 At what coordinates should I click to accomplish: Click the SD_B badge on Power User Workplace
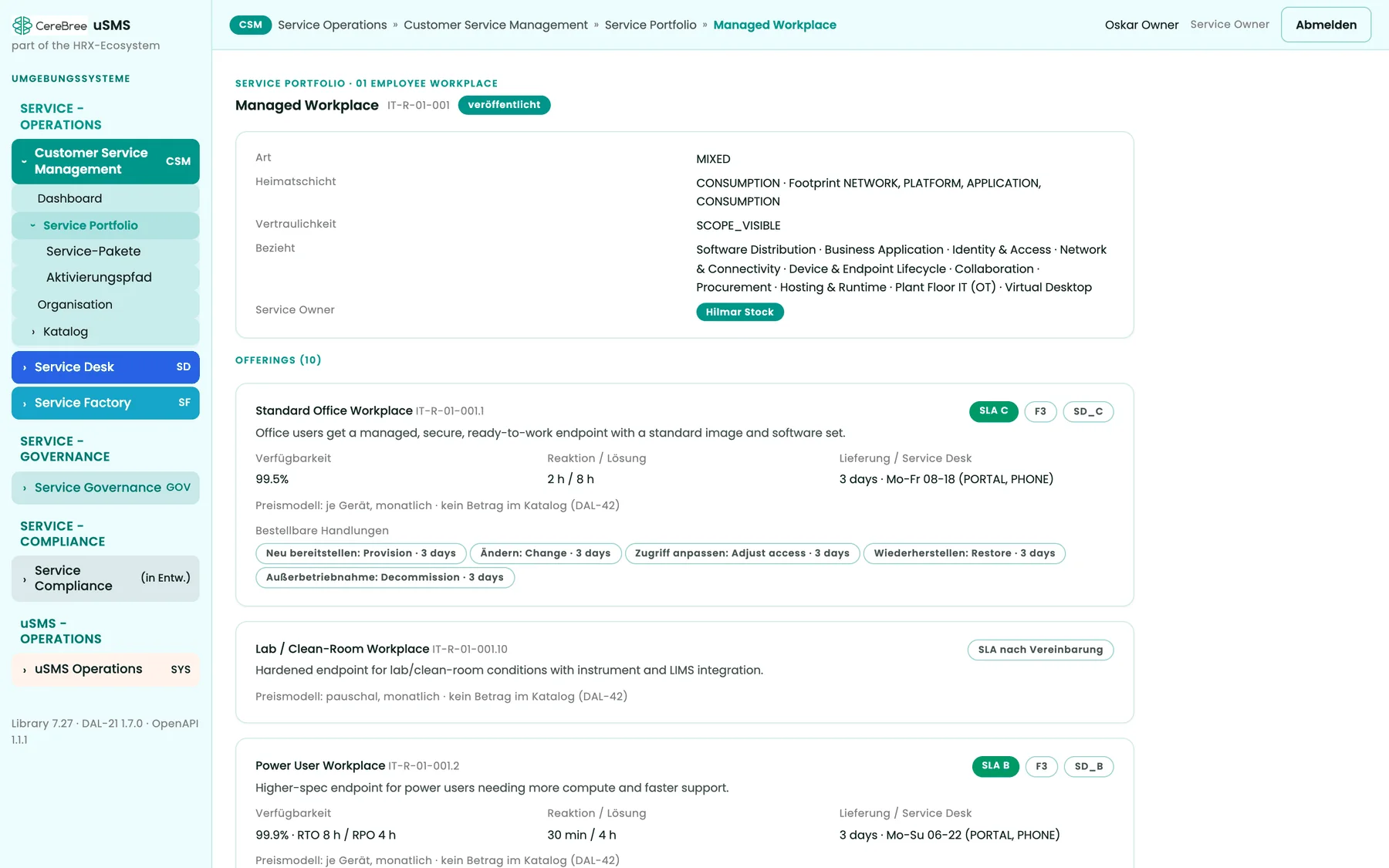(x=1089, y=766)
